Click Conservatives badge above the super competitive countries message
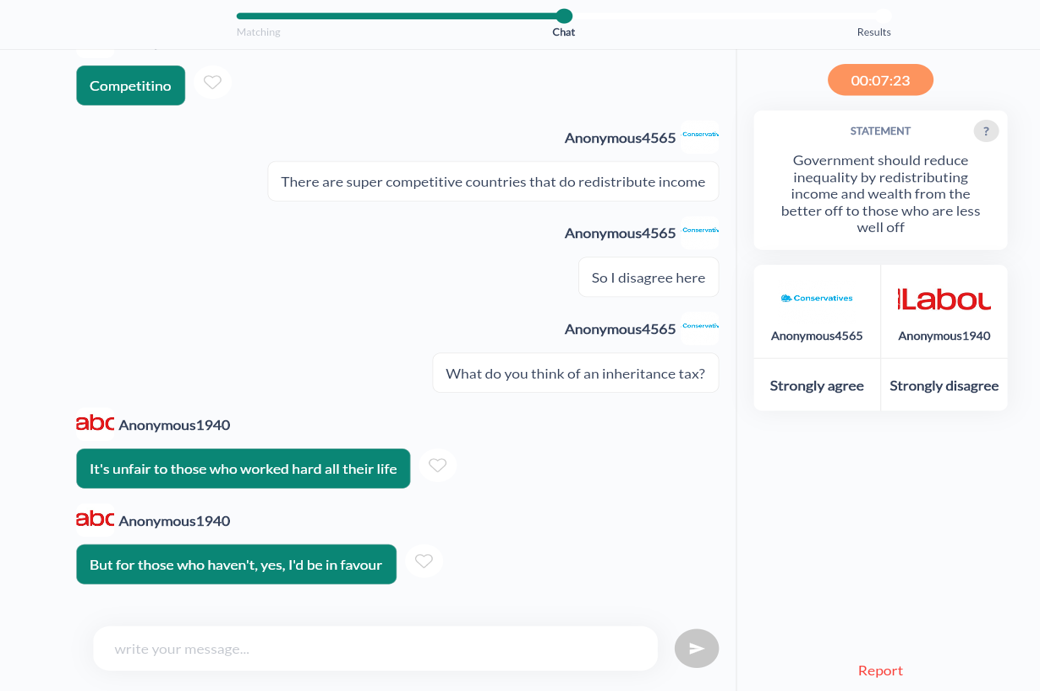The height and width of the screenshot is (691, 1040). (x=700, y=135)
